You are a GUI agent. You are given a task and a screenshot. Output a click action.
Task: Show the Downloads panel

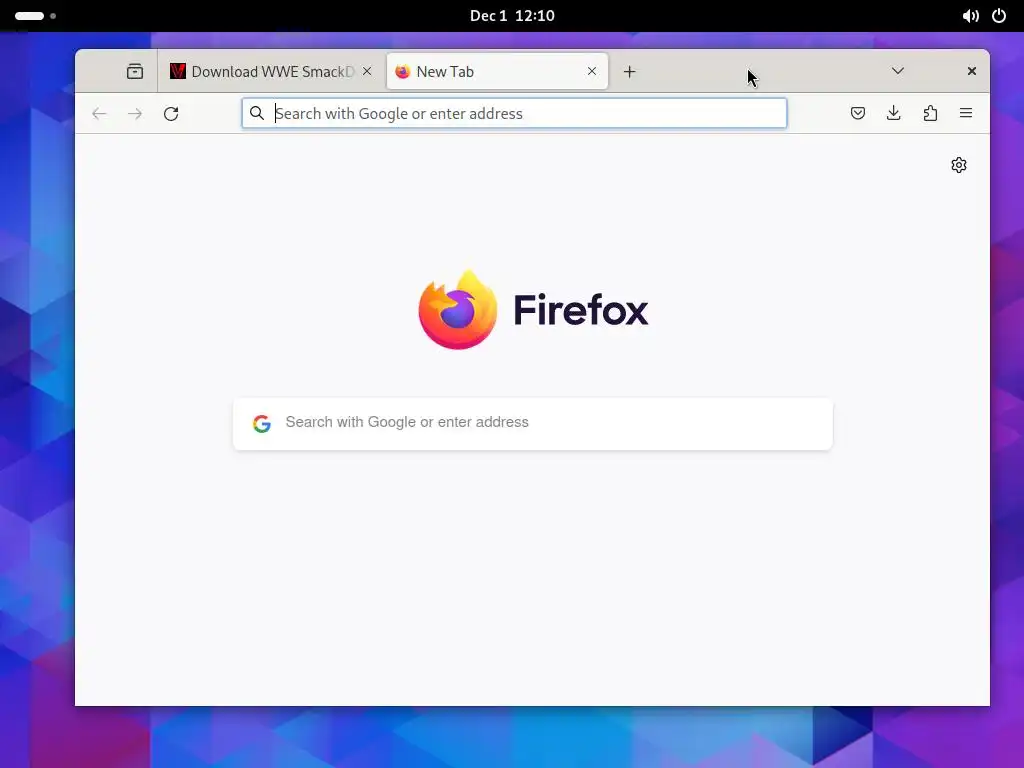(x=893, y=113)
